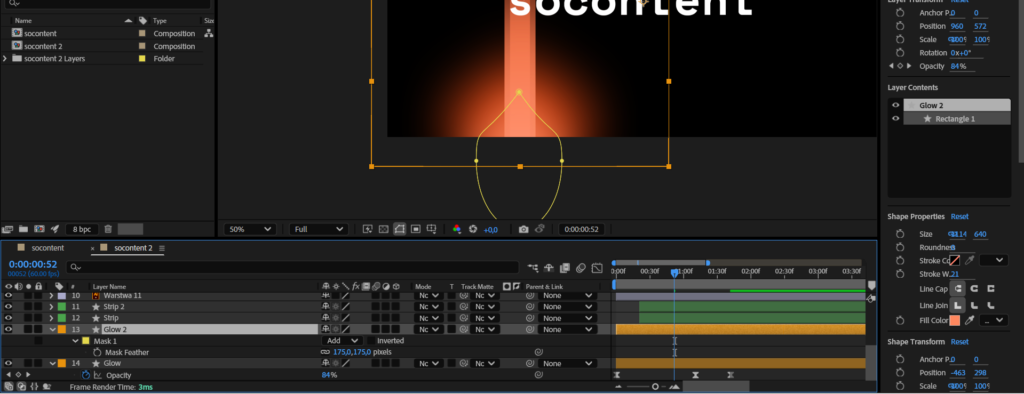Pick Fill Color with eyedropper

point(970,320)
